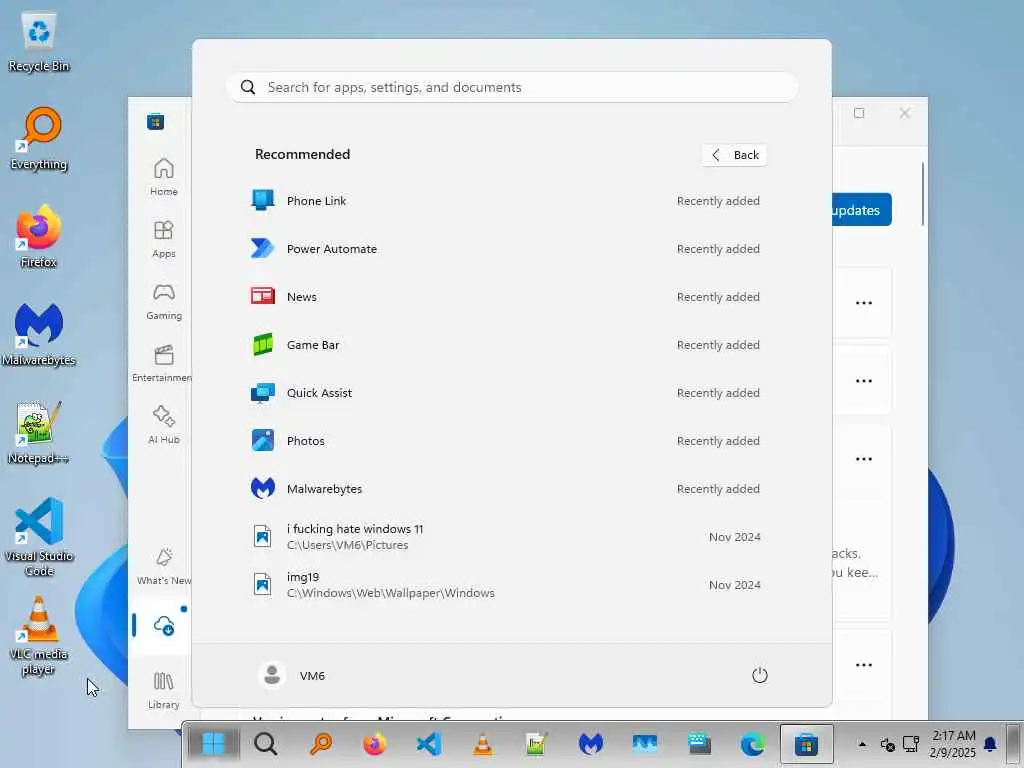Viewport: 1024px width, 768px height.
Task: Click the power button in Start menu
Action: (x=760, y=675)
